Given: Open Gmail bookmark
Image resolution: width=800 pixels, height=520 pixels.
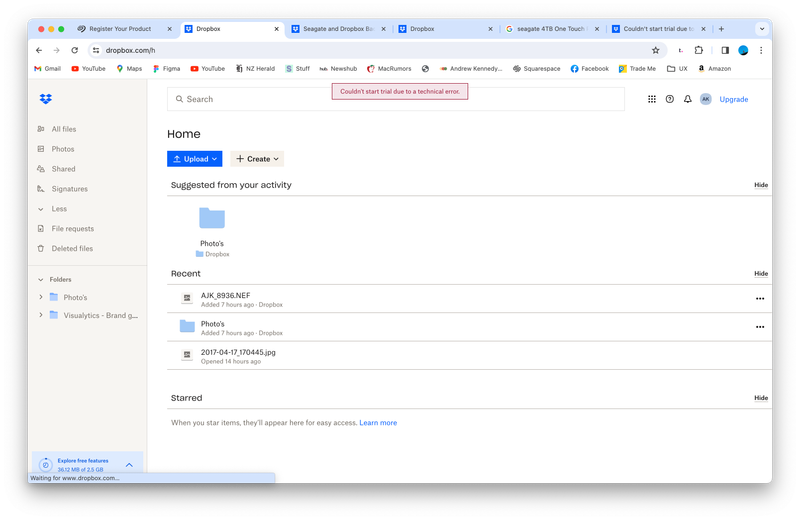Looking at the screenshot, I should tap(47, 68).
